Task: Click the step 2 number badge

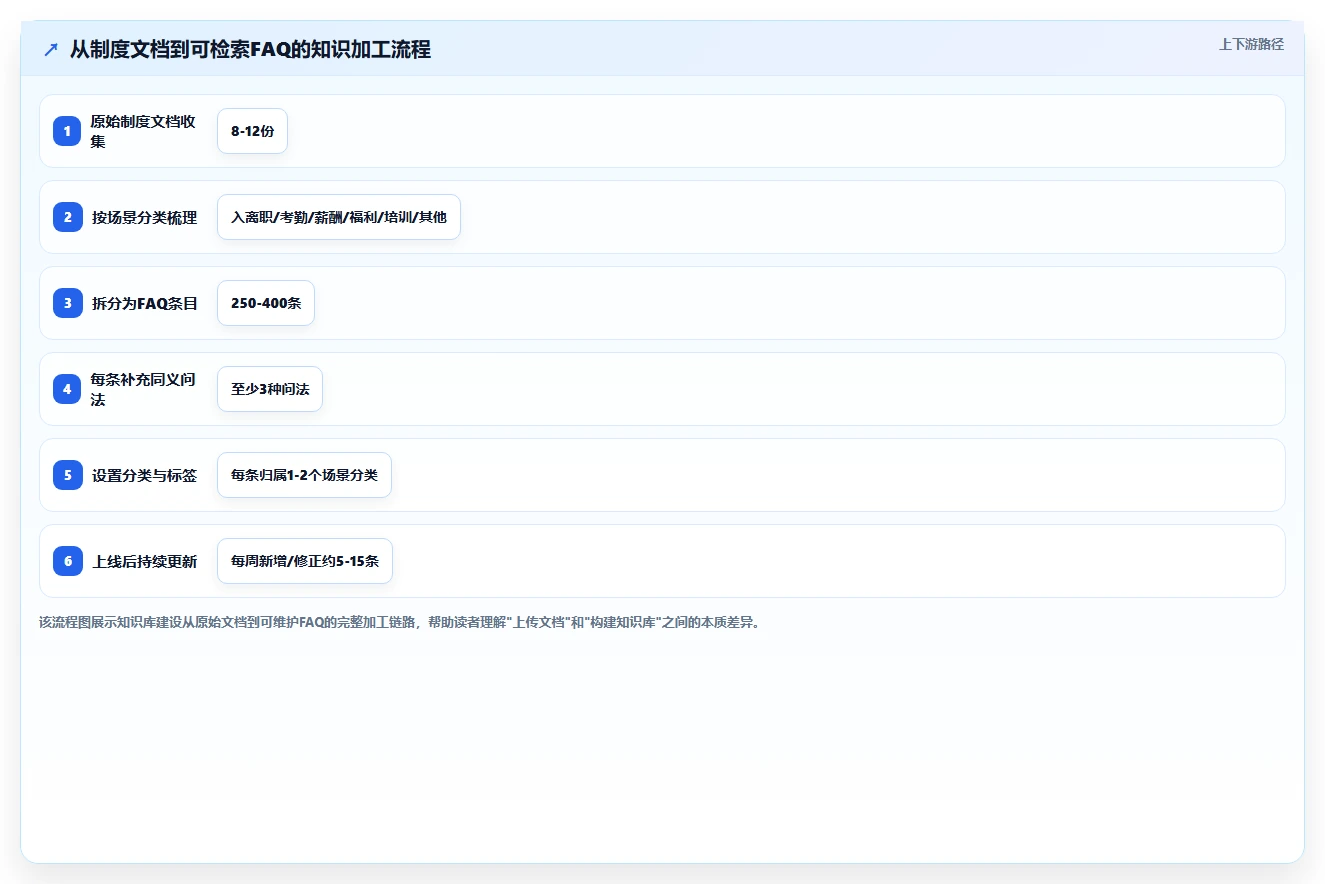Action: [x=67, y=217]
